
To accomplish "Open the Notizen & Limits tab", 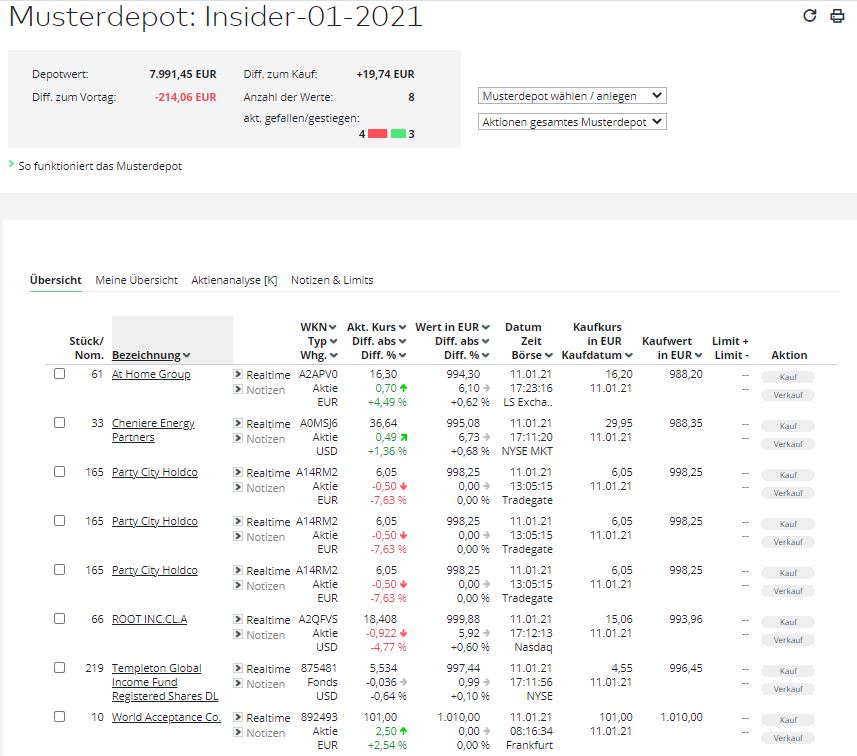I will pos(332,280).
